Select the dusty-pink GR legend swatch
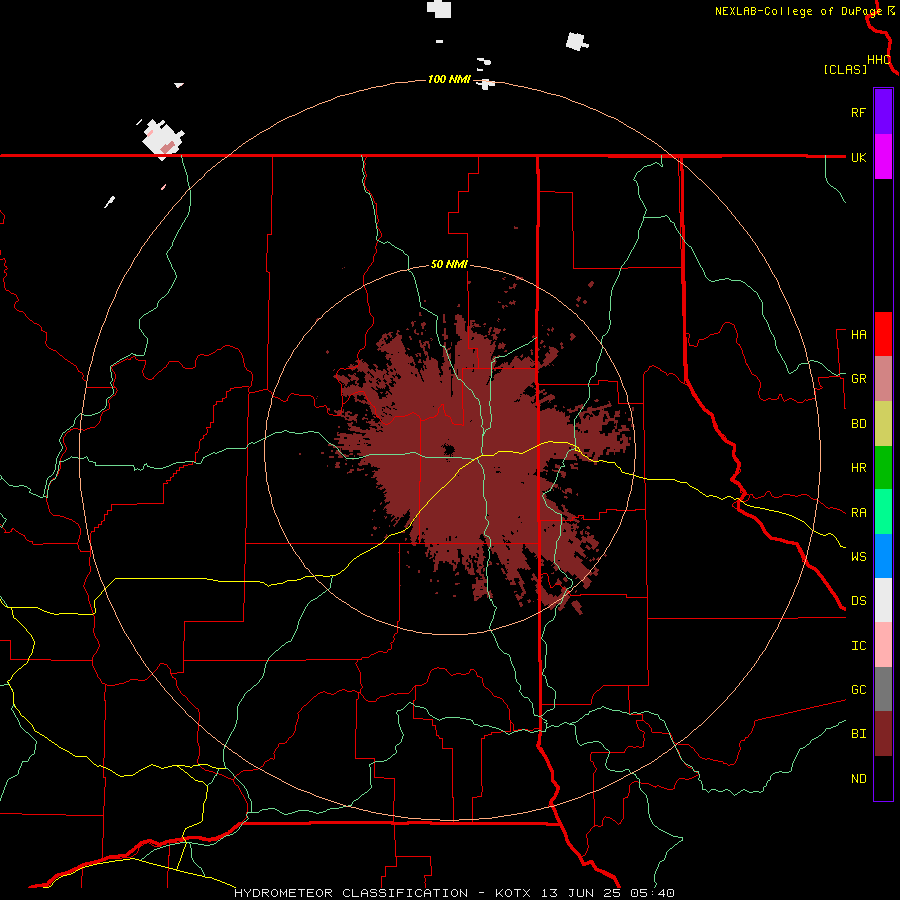Screen dimensions: 900x900 point(883,379)
